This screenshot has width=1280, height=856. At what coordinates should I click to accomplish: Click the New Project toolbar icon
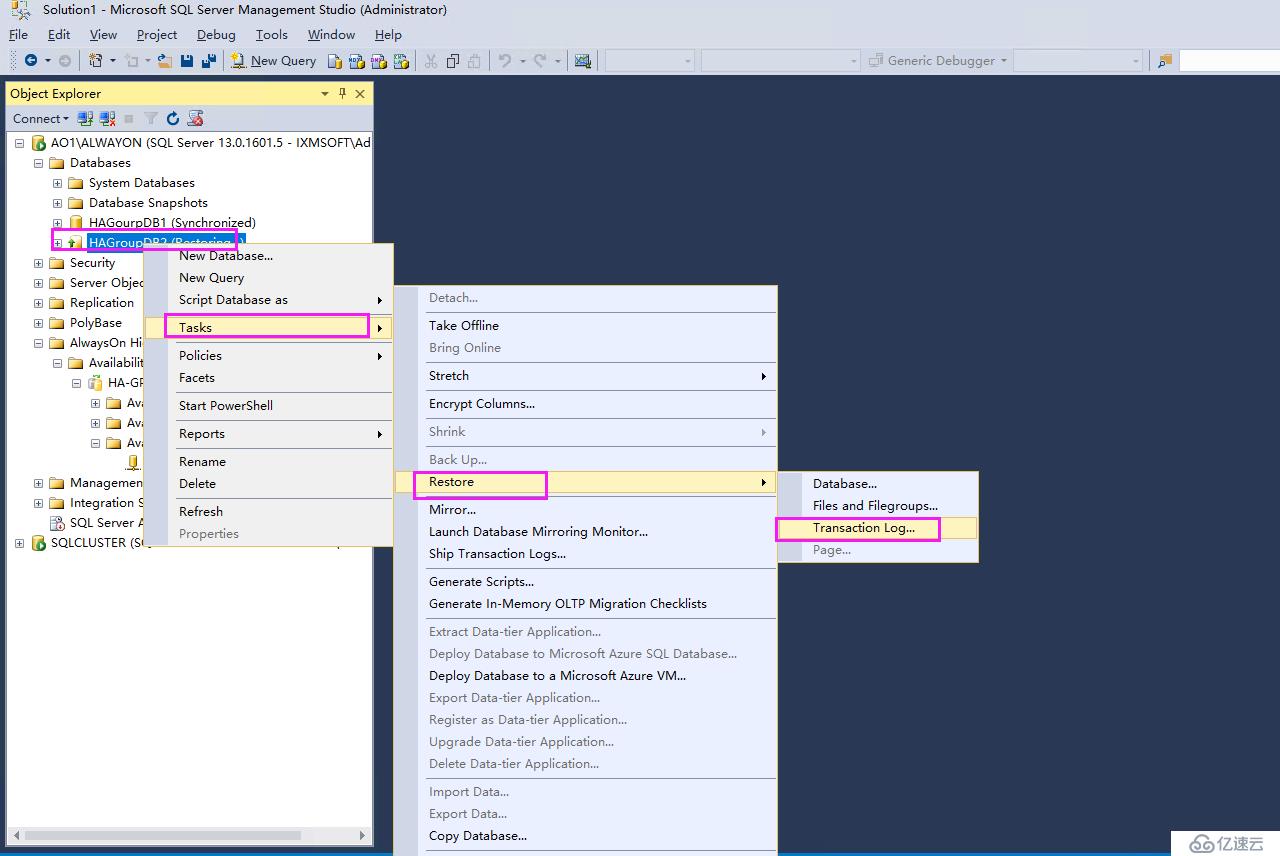coord(96,61)
